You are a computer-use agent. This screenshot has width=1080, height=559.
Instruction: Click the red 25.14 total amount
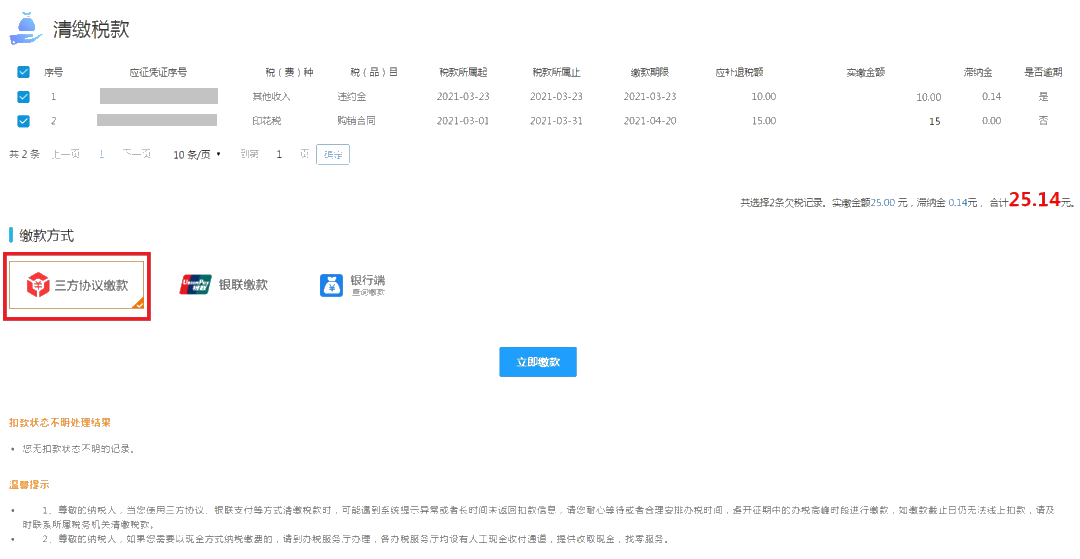click(1034, 200)
